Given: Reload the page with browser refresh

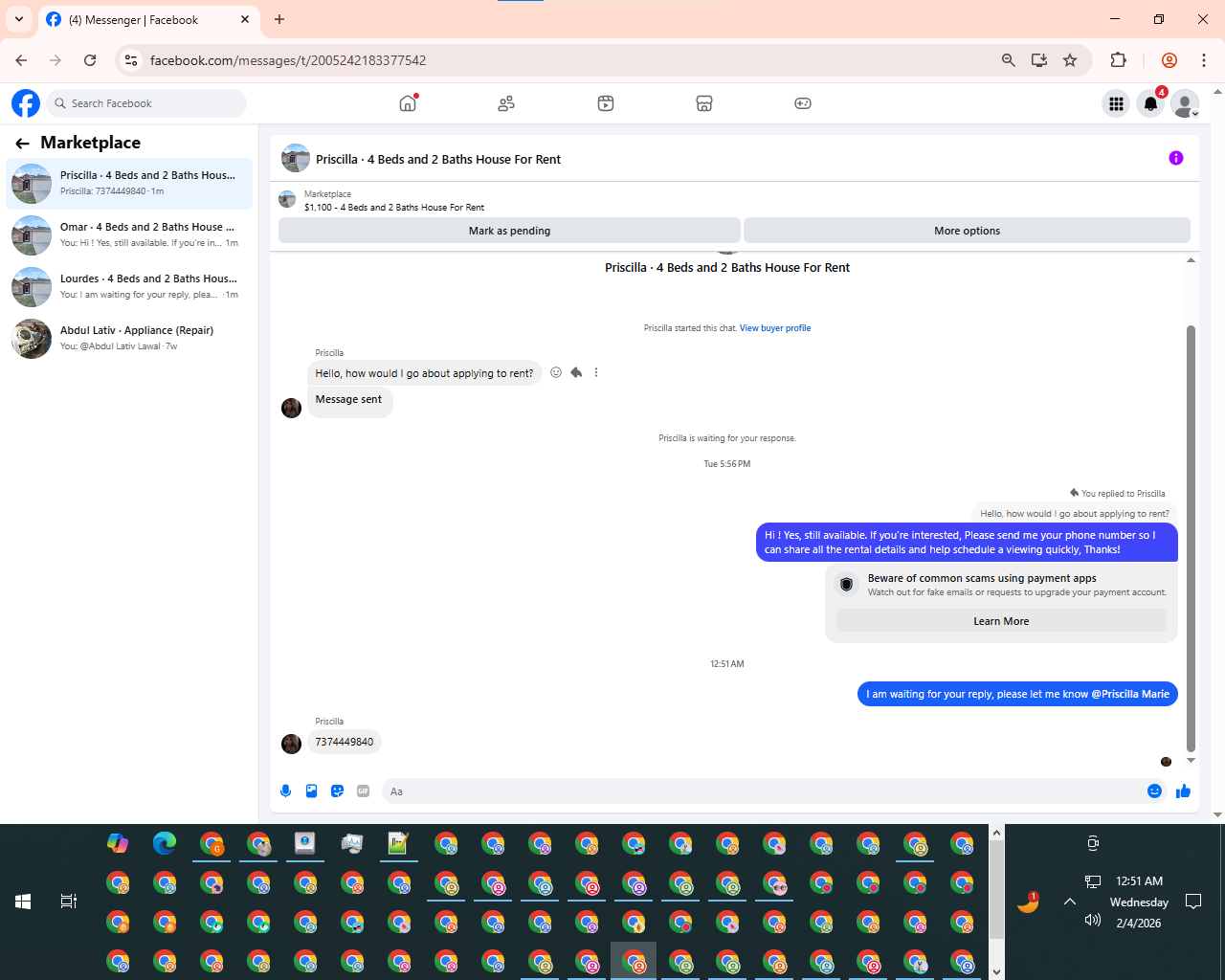Looking at the screenshot, I should point(90,60).
